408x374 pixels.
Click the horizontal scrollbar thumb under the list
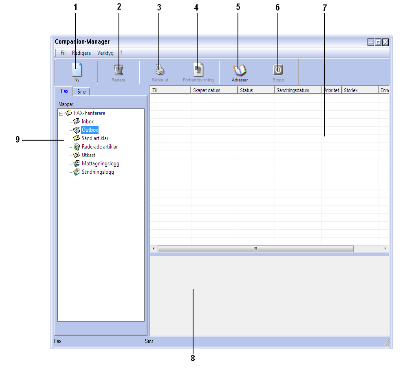(x=255, y=249)
